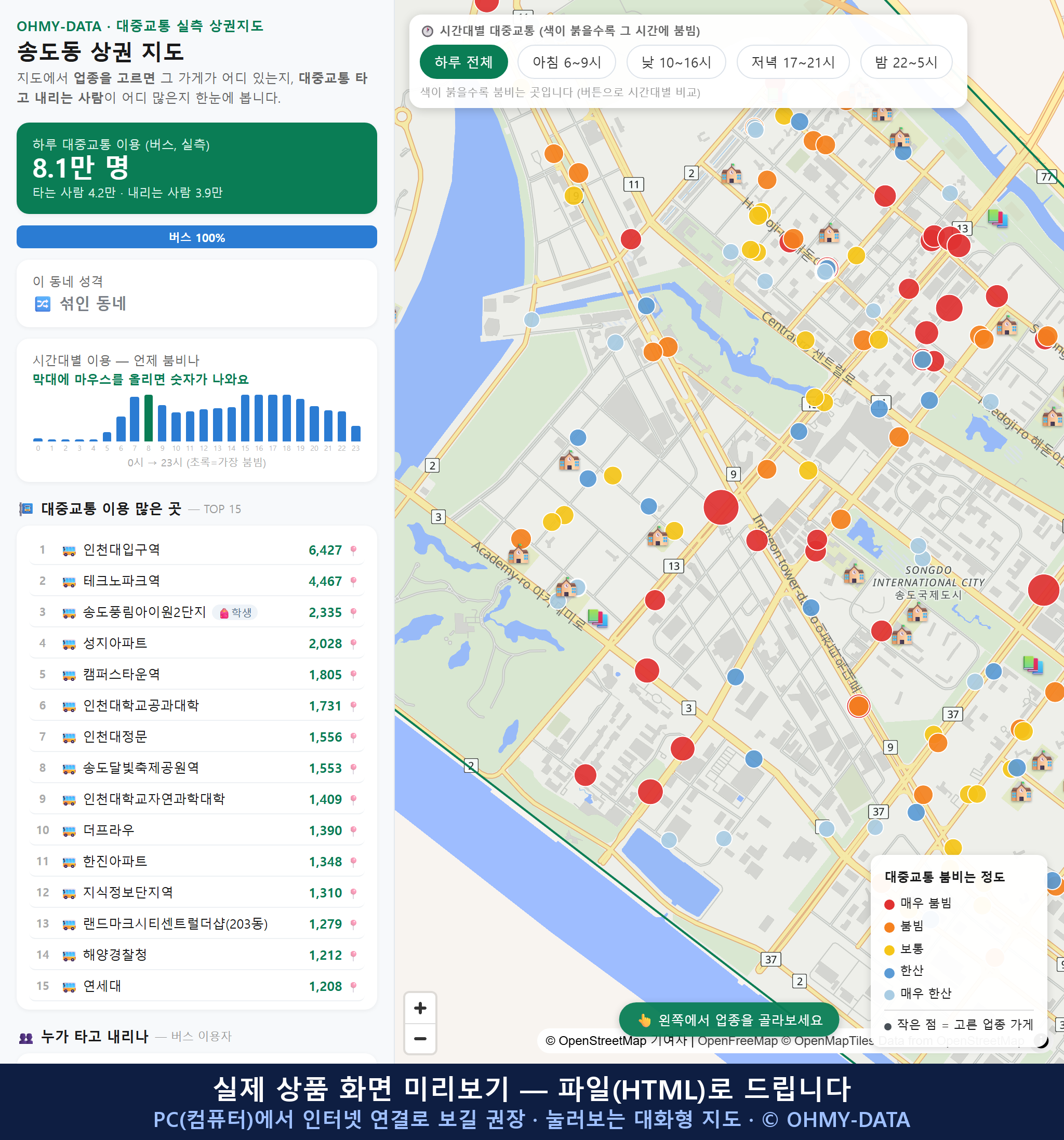Click the 매우 한산 light-blue legend swatch
1064x1140 pixels.
click(x=889, y=995)
